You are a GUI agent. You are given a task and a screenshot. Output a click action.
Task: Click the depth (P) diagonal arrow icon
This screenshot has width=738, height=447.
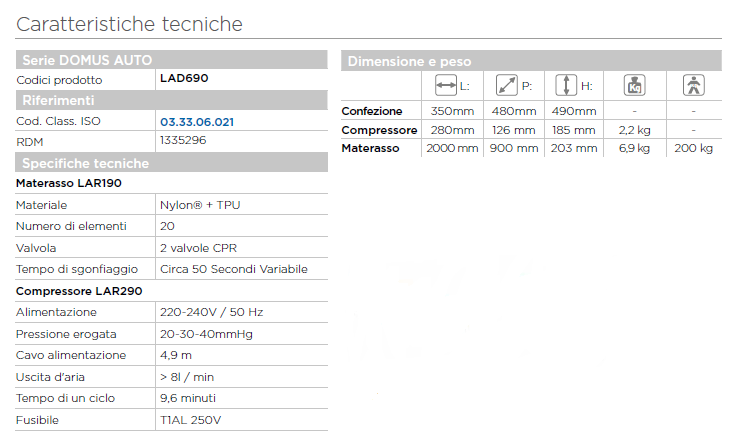pyautogui.click(x=507, y=86)
